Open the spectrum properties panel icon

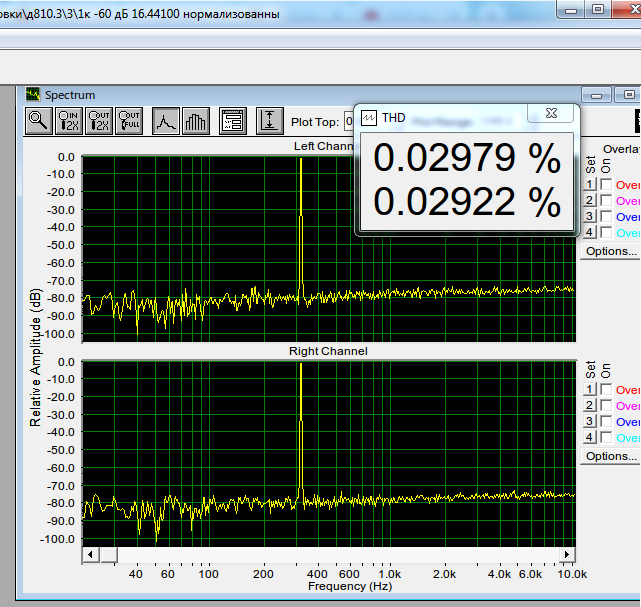233,121
